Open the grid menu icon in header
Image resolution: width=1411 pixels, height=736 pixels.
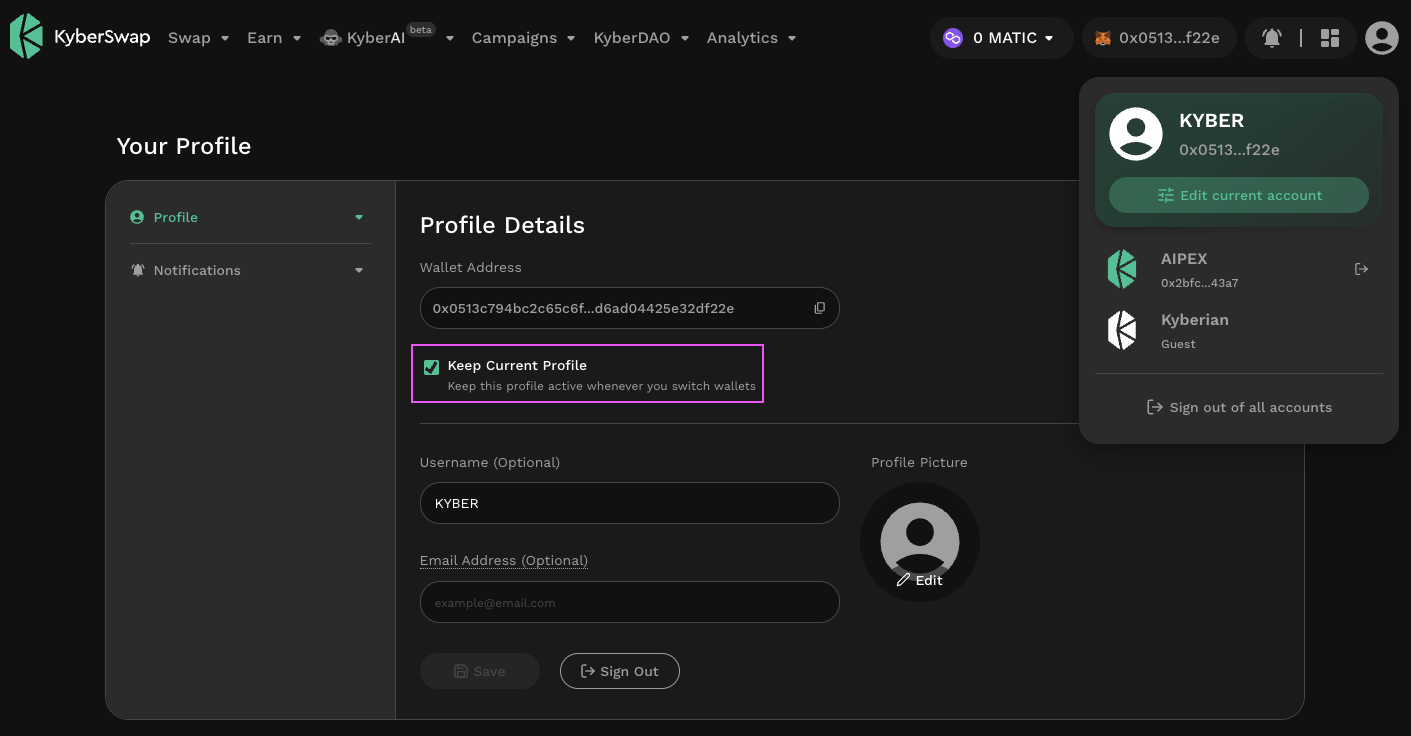tap(1329, 38)
